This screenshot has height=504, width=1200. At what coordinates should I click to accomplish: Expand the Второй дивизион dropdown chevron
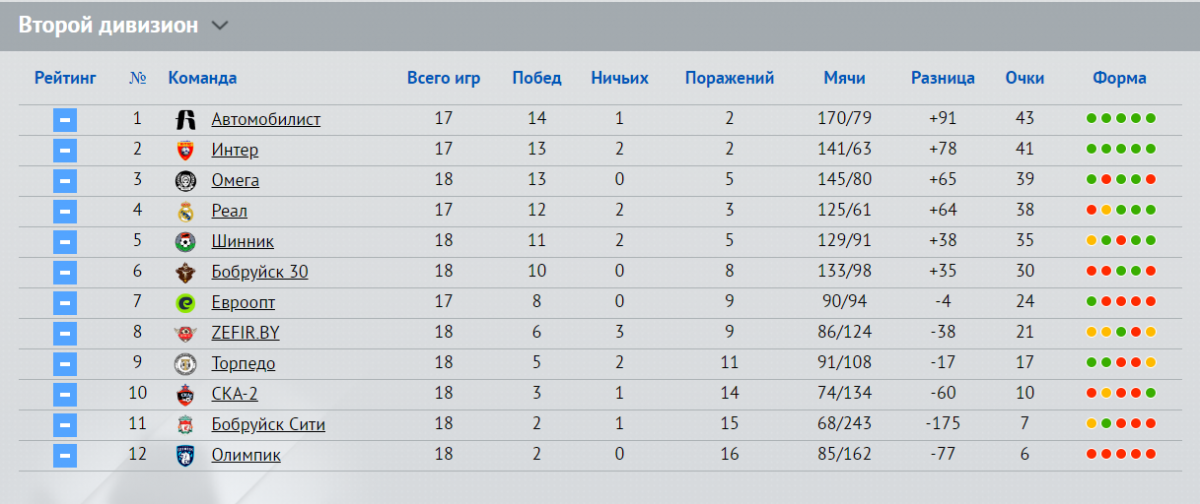tap(220, 27)
